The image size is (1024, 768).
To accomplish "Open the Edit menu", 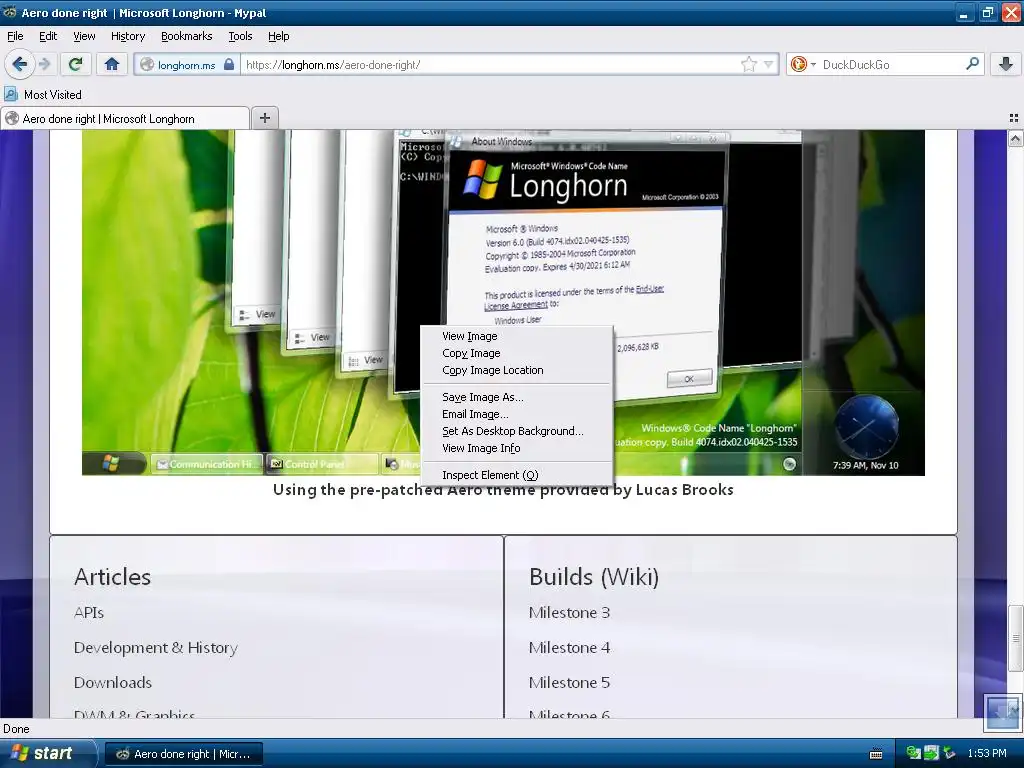I will (48, 36).
